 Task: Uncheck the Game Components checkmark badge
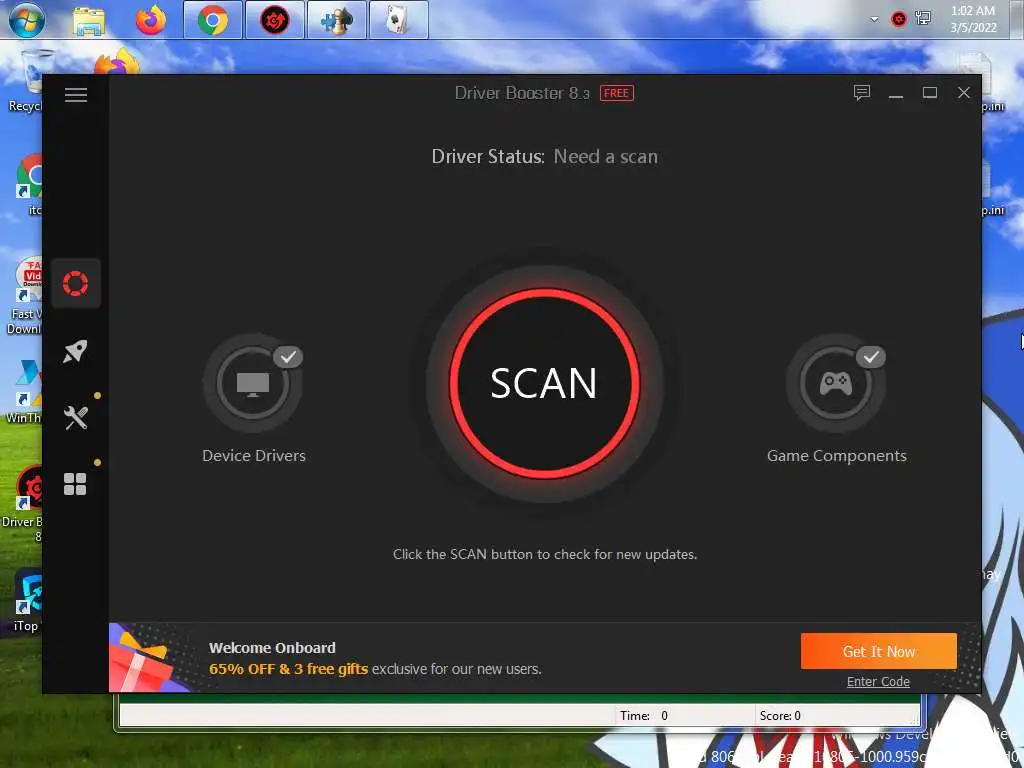point(871,357)
